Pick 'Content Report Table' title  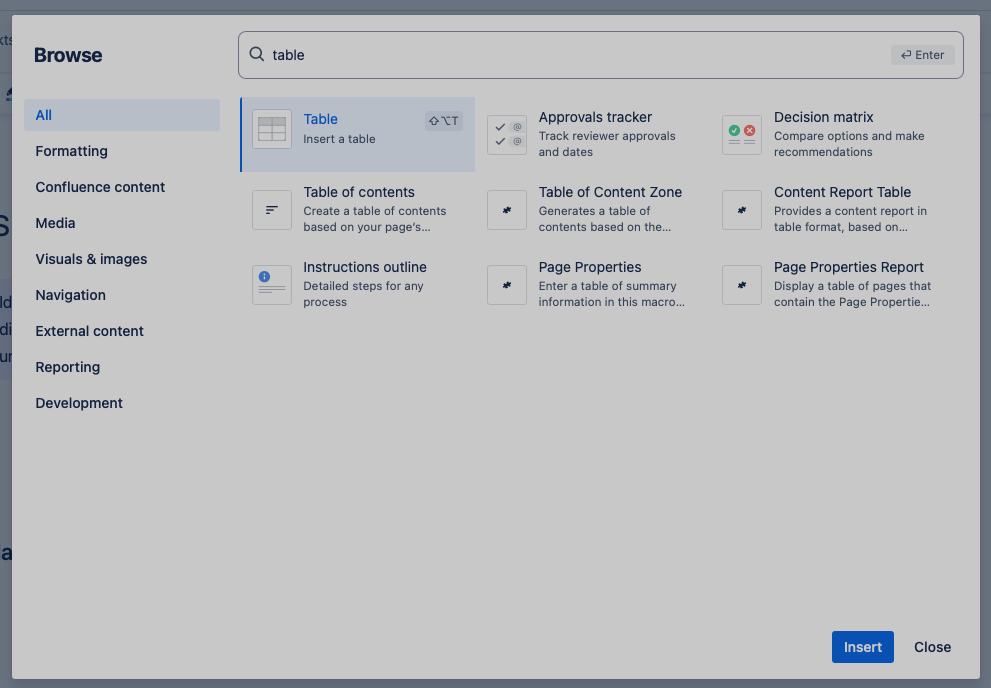pos(842,192)
